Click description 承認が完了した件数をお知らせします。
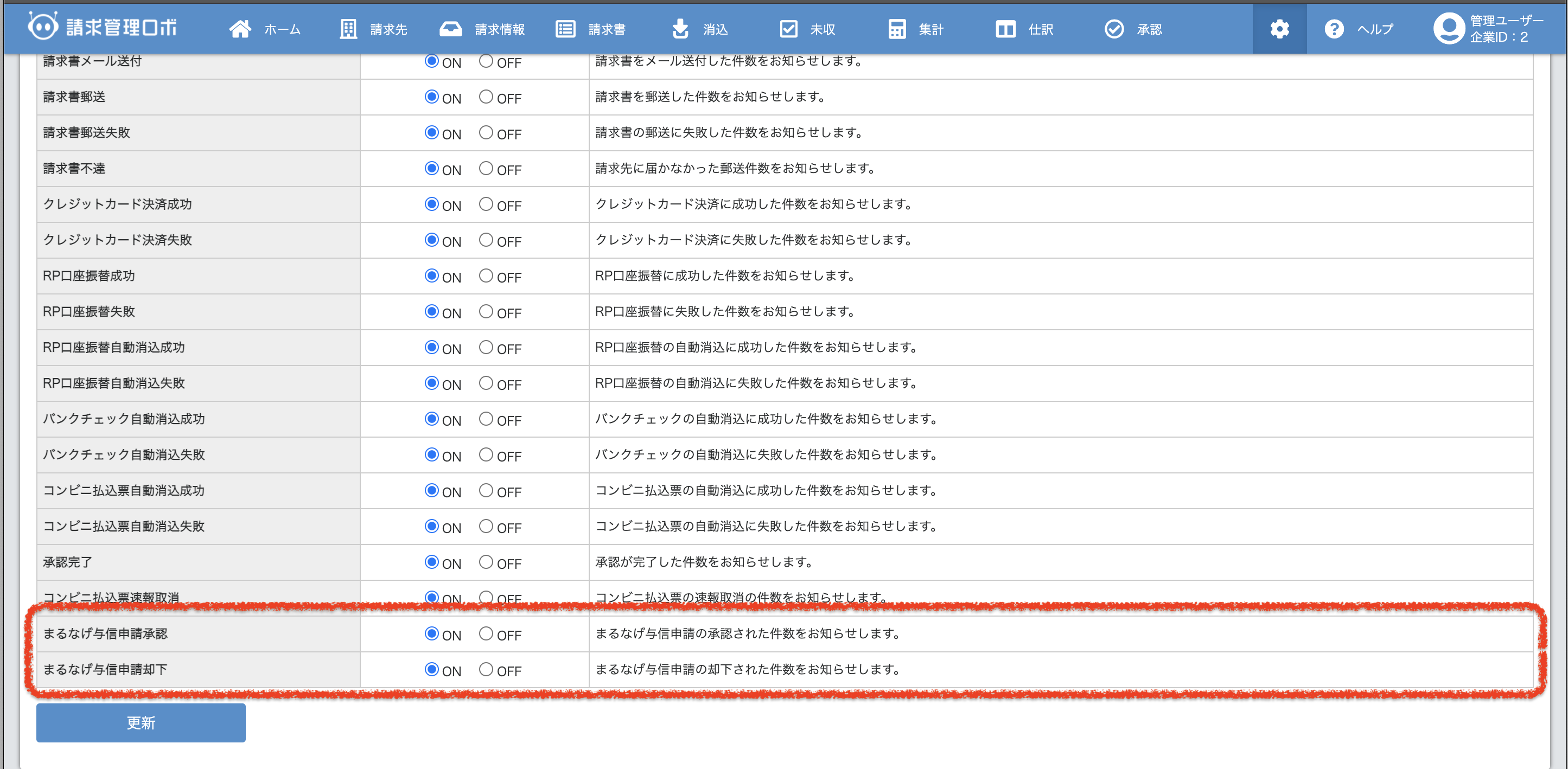 704,562
